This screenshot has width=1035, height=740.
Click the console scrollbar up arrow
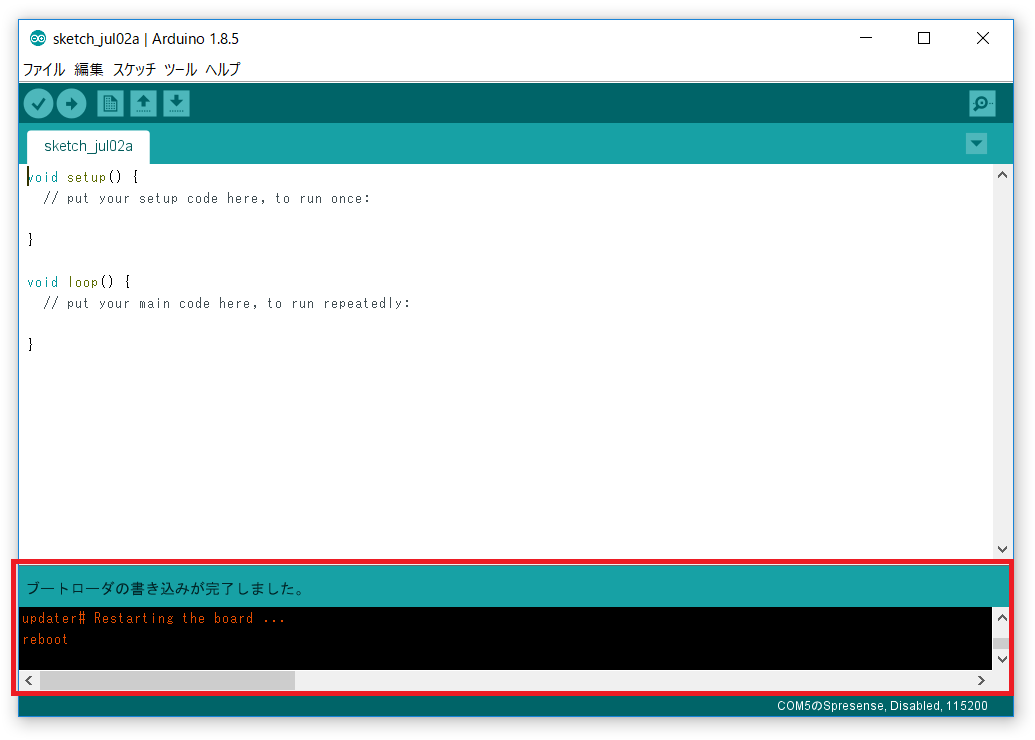[x=1002, y=617]
